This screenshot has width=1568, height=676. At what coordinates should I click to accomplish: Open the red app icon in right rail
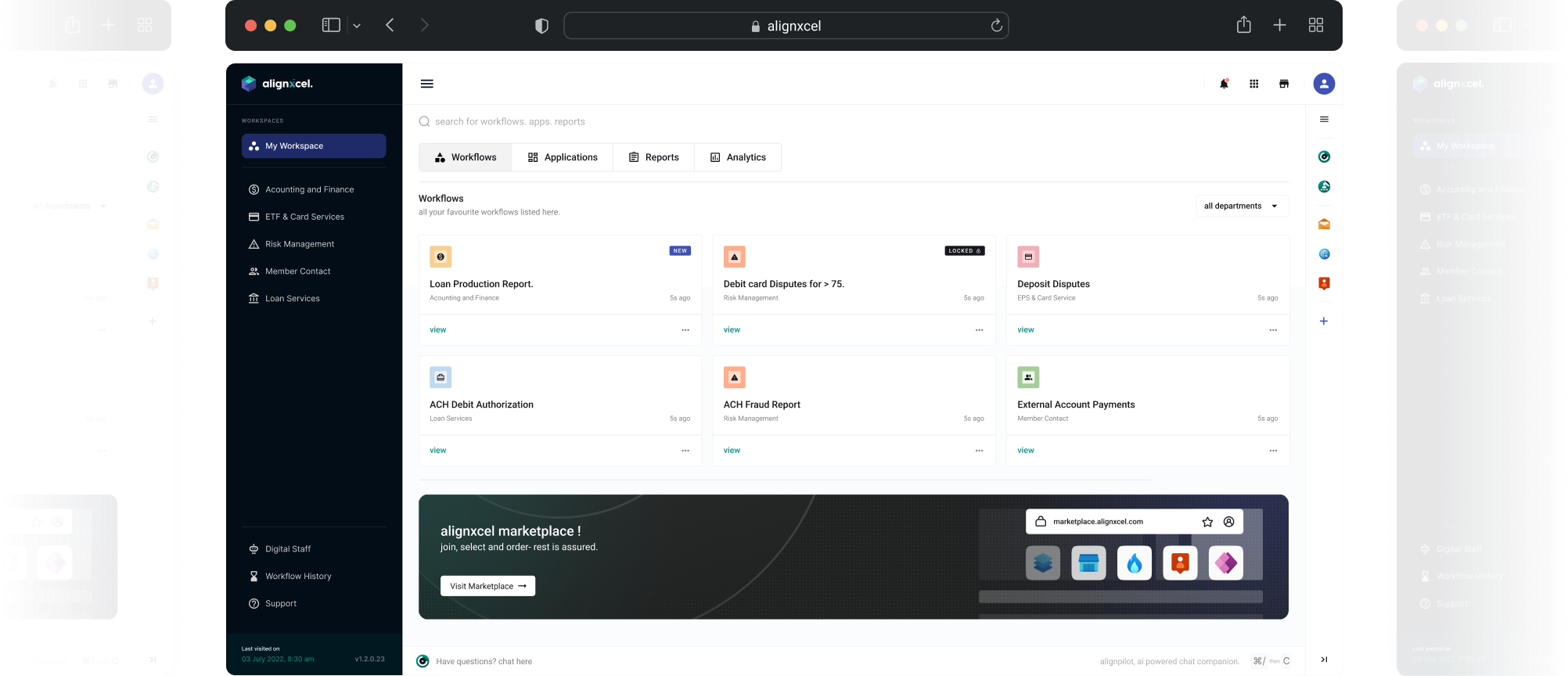(1324, 283)
